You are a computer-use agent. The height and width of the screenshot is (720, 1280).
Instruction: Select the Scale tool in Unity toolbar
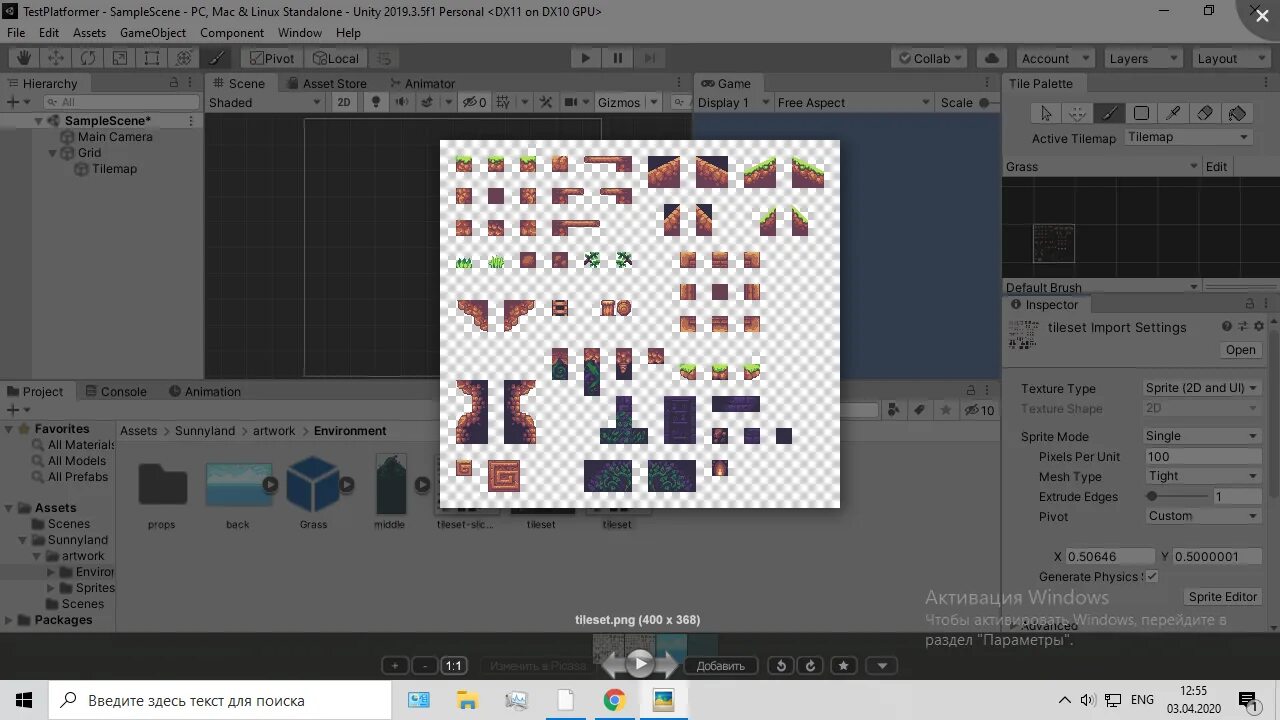[120, 58]
